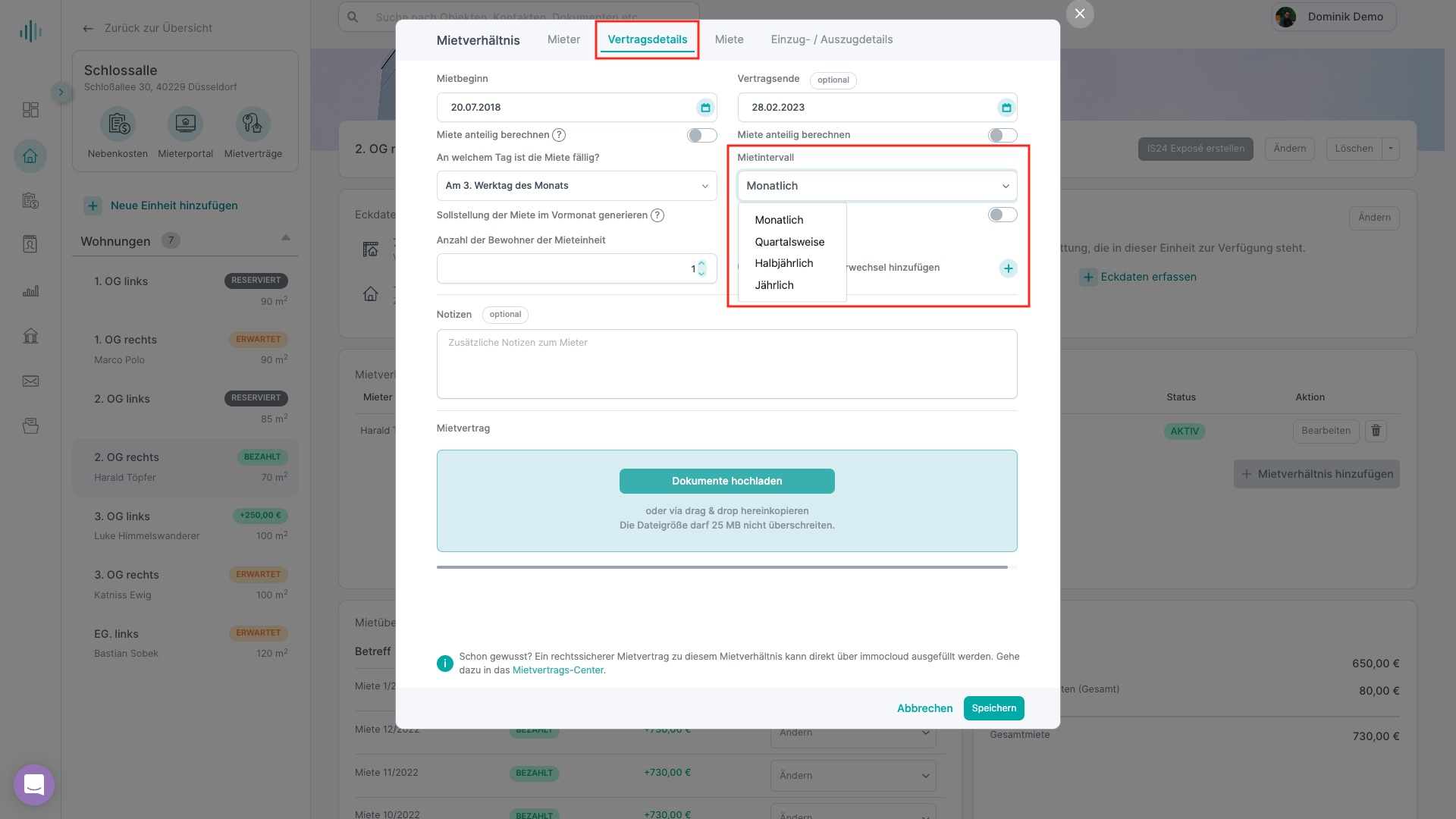Click the help icon beside Miete anteilig berechnen
1456x819 pixels.
click(559, 135)
